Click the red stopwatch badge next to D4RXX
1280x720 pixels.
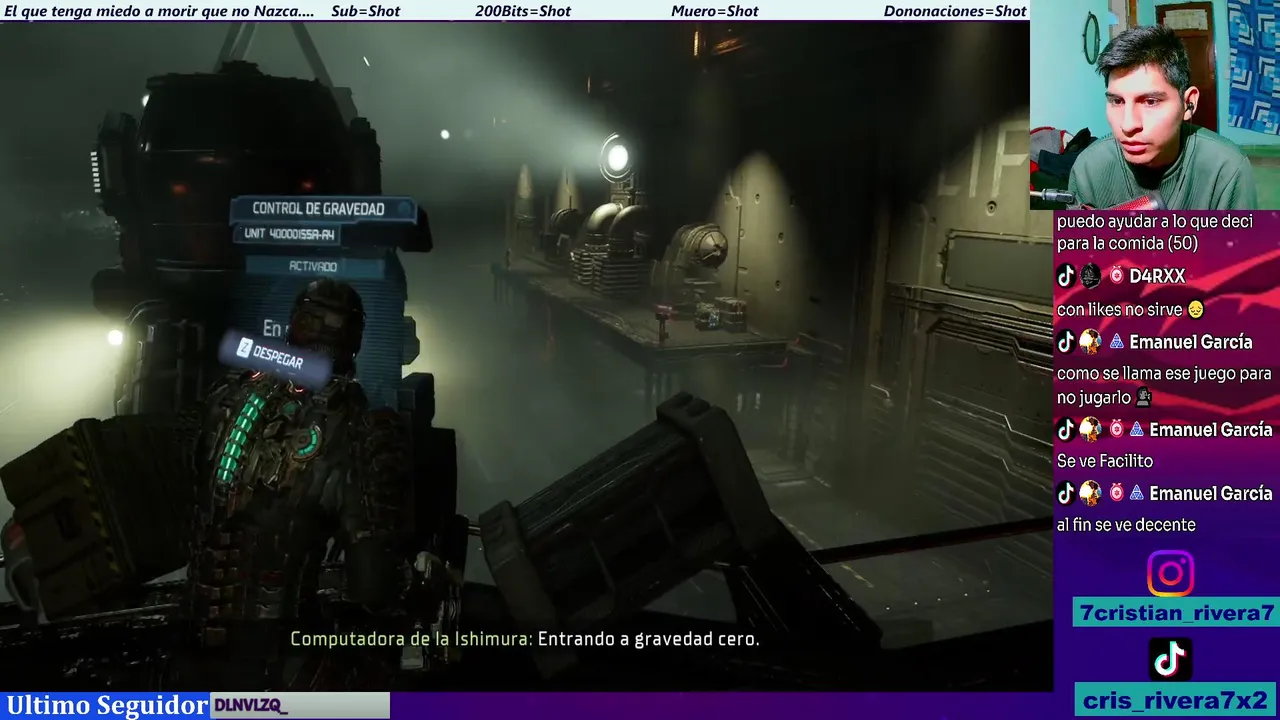coord(1116,276)
